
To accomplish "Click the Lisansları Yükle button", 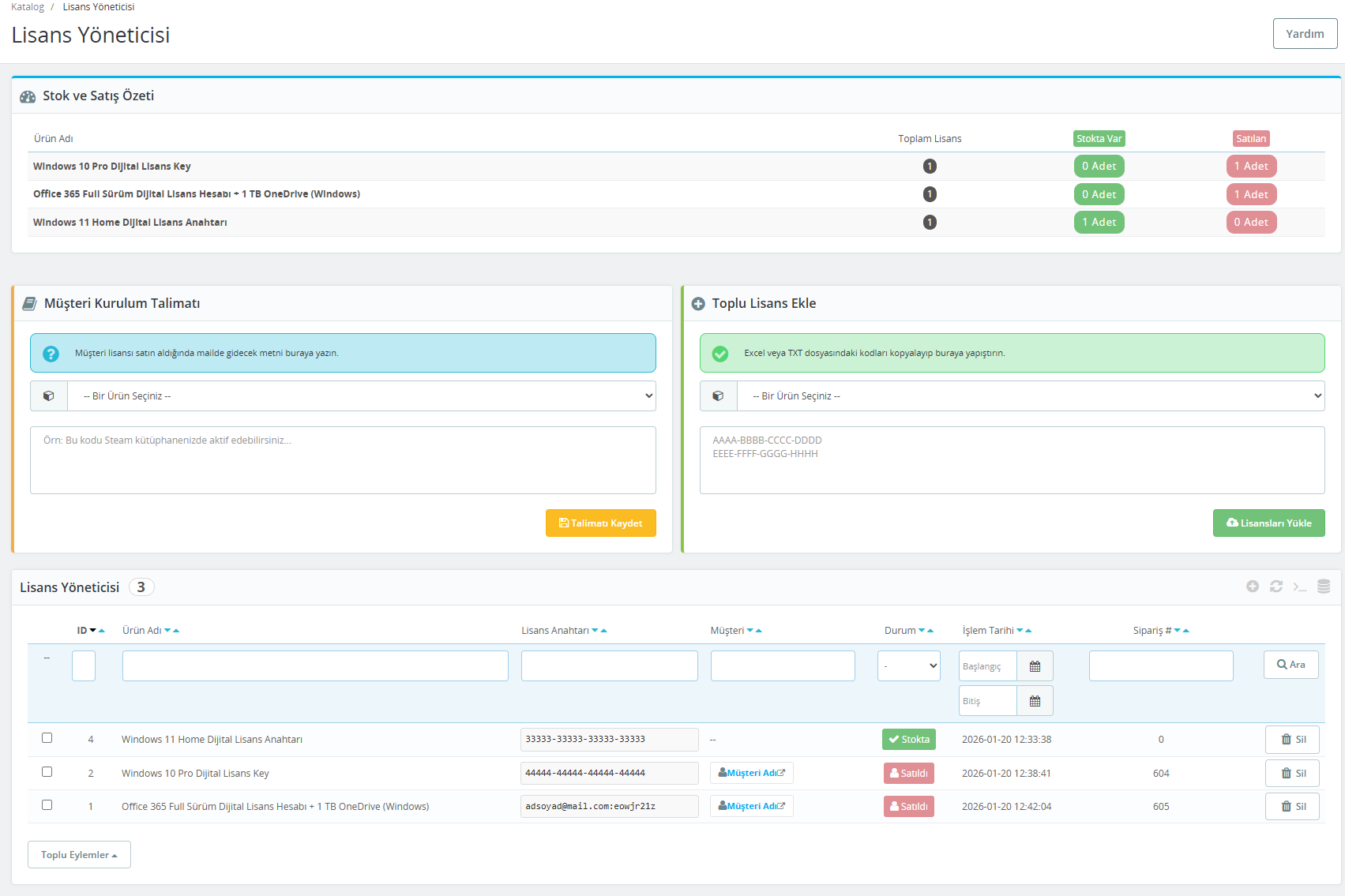I will [x=1268, y=523].
